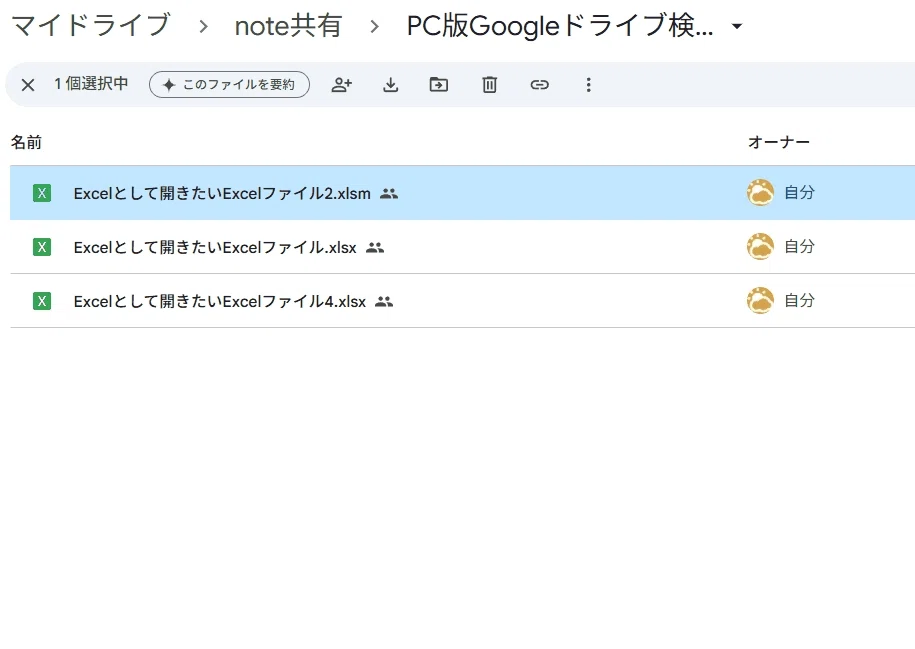Click 自分 owner text in the ファイル4.xlsx row
The width and height of the screenshot is (915, 649).
tap(799, 301)
